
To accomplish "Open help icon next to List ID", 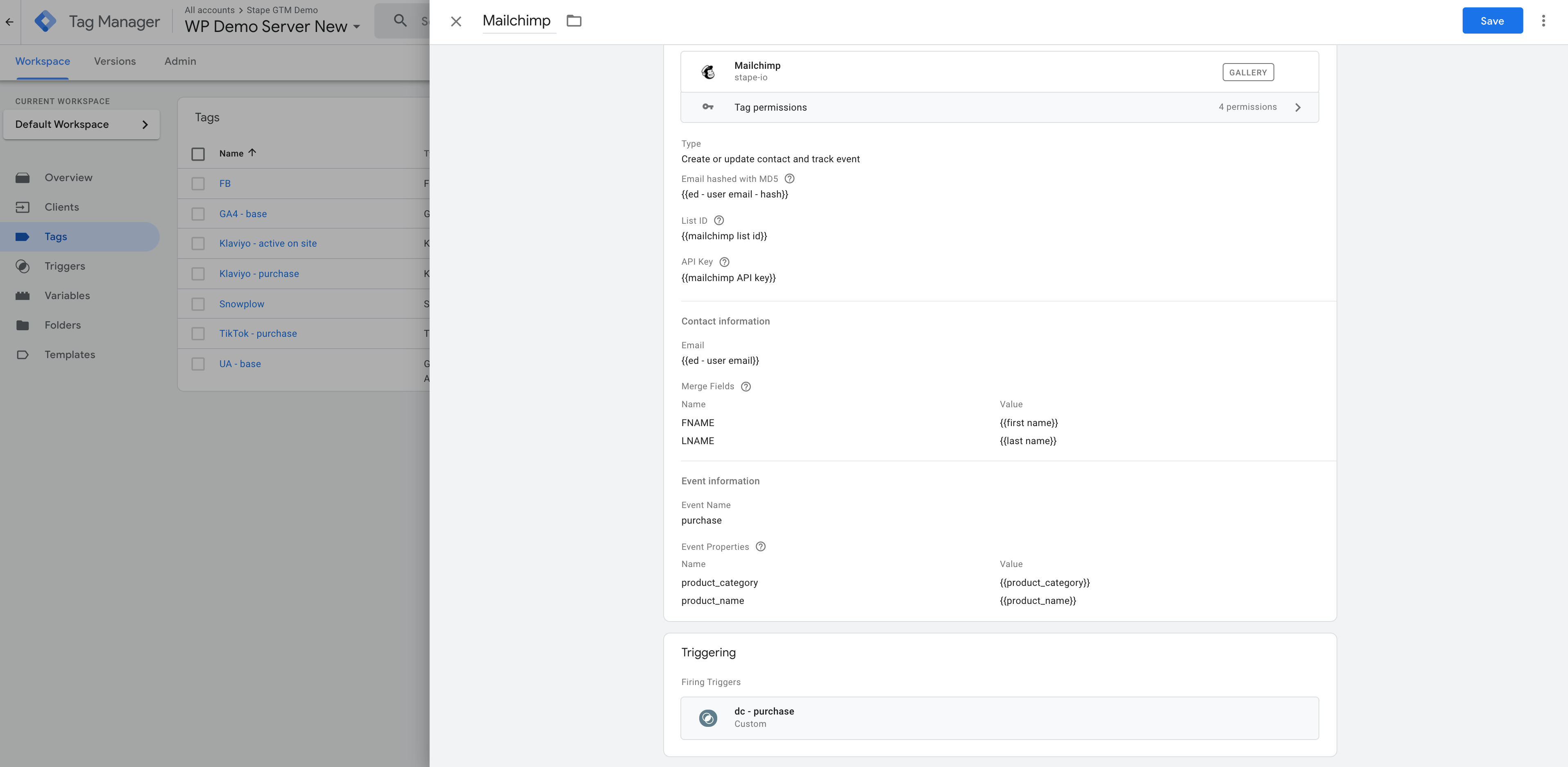I will [x=719, y=220].
